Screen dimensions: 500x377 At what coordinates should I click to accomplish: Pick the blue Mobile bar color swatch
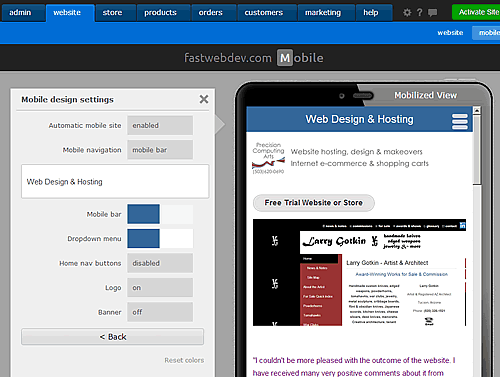click(143, 214)
